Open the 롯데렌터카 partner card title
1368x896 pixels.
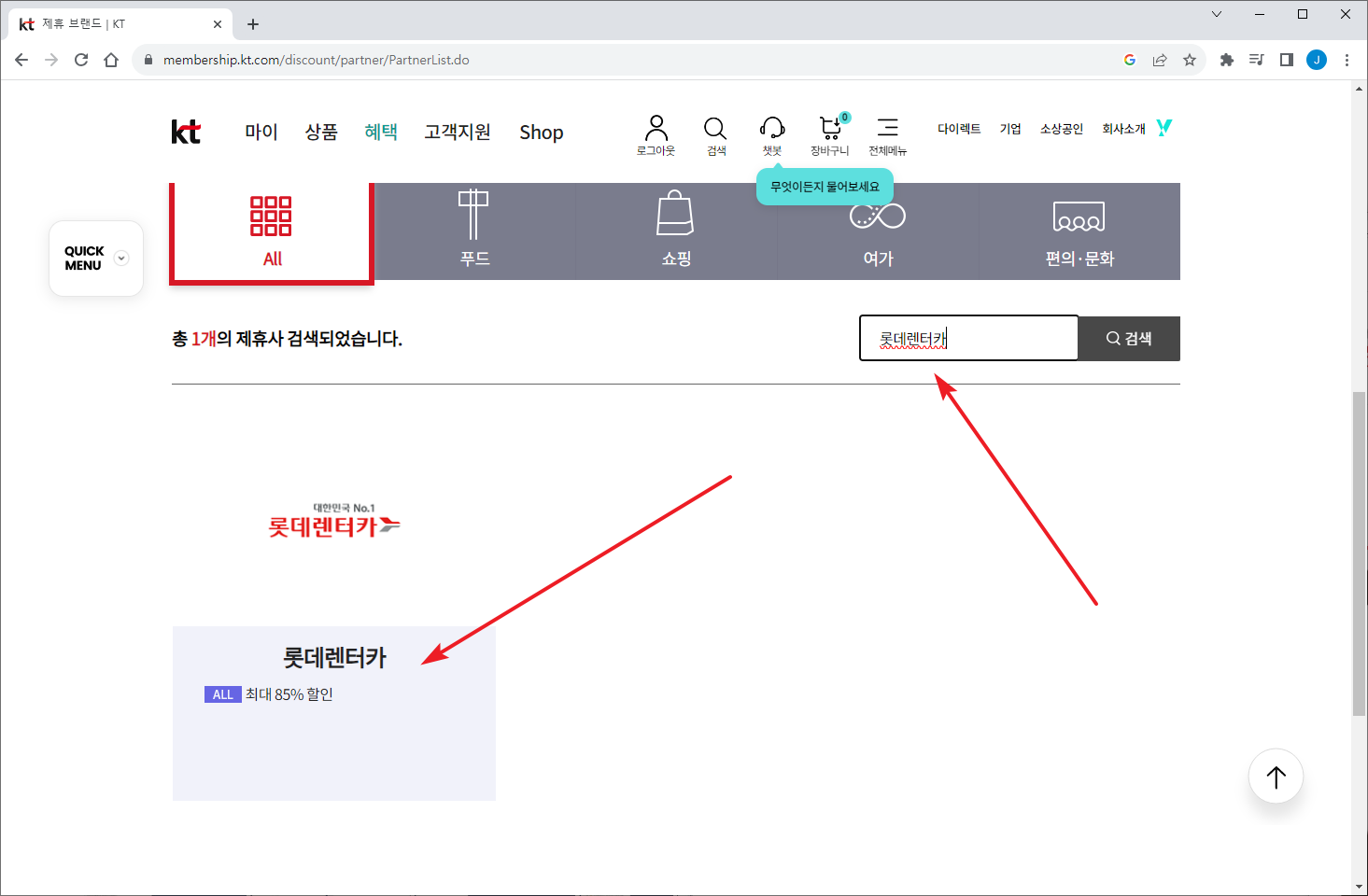334,658
